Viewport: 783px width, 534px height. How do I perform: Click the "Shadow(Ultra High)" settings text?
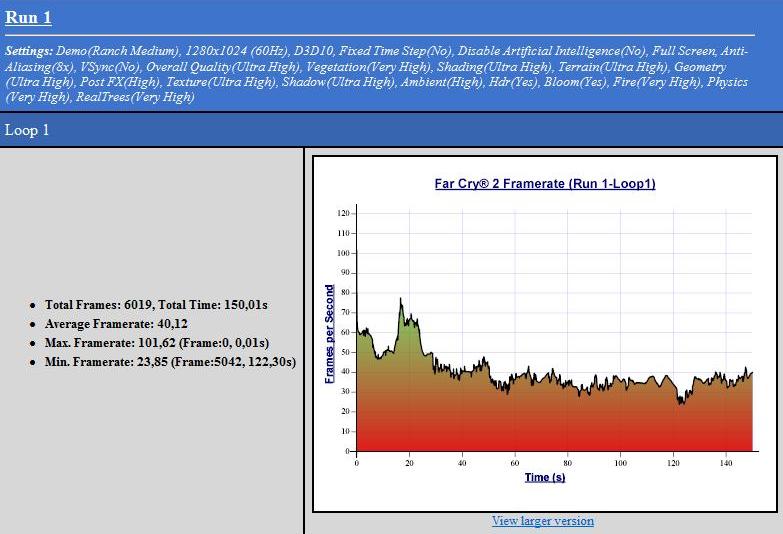click(338, 82)
